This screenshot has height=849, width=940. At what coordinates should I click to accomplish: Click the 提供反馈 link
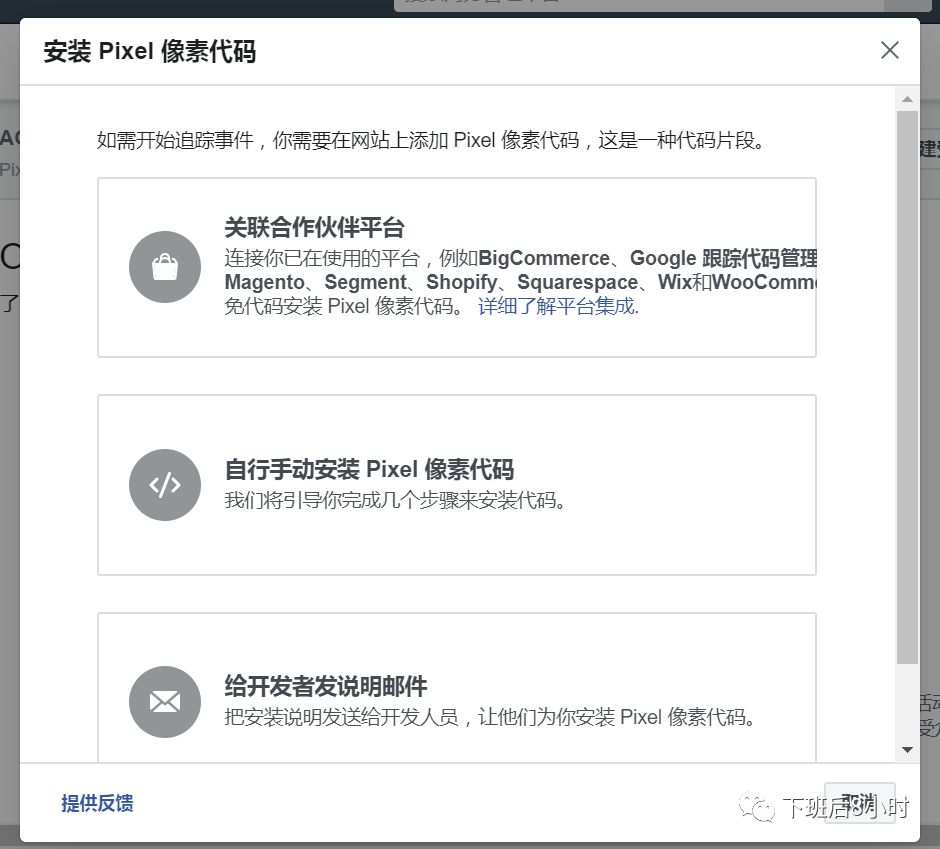pos(97,803)
